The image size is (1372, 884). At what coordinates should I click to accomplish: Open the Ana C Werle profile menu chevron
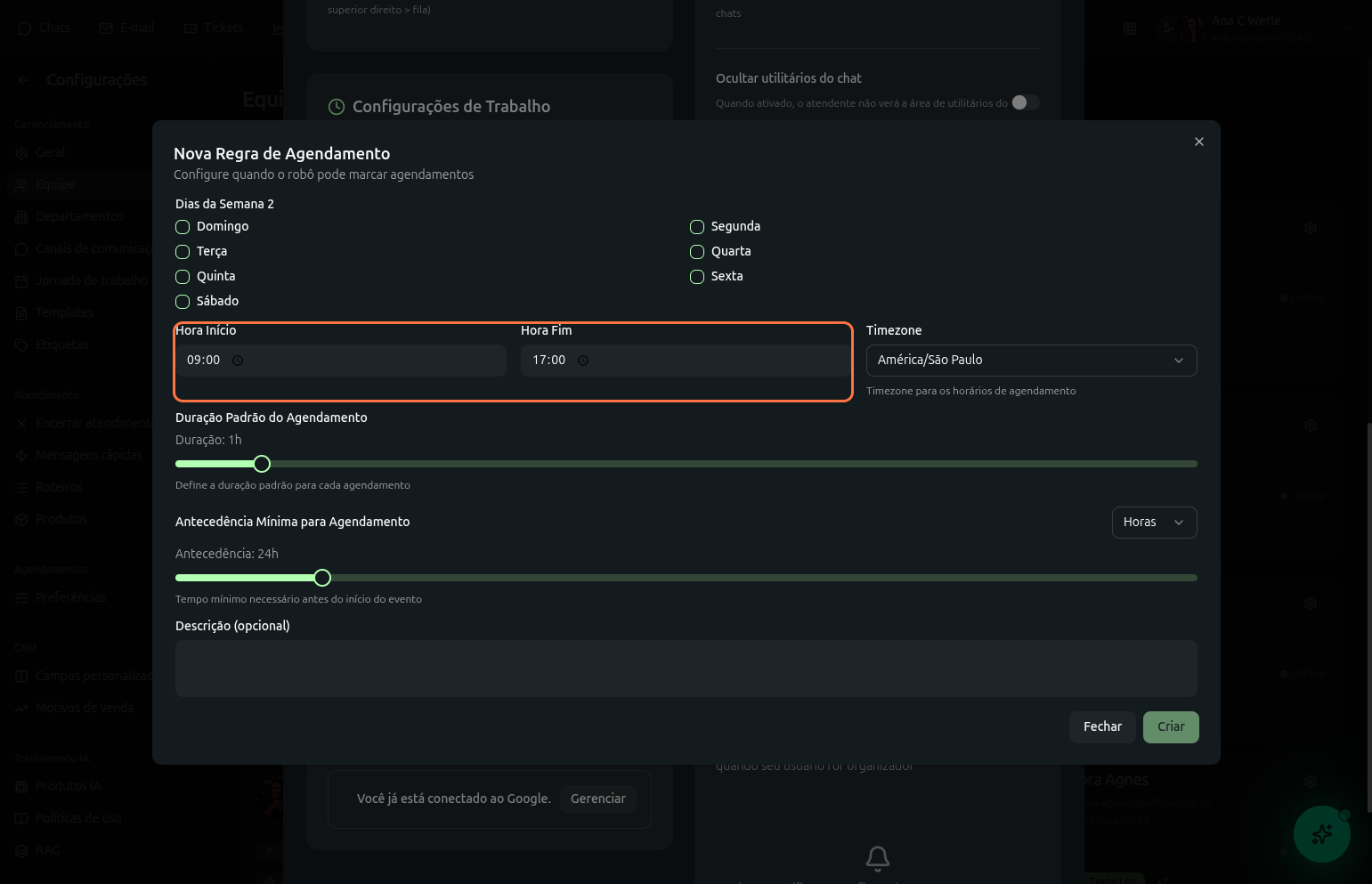[x=1349, y=28]
